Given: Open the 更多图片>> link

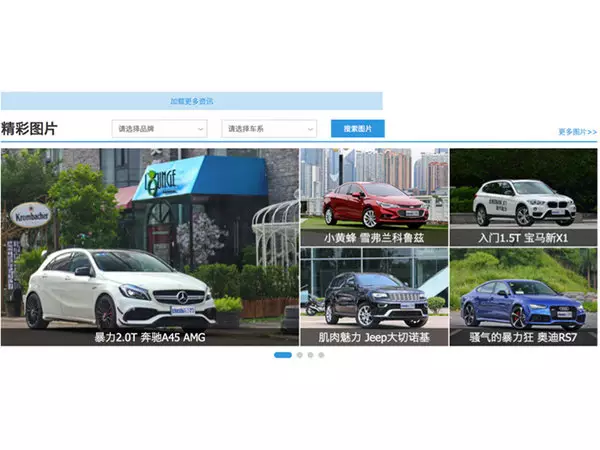Looking at the screenshot, I should [x=577, y=132].
